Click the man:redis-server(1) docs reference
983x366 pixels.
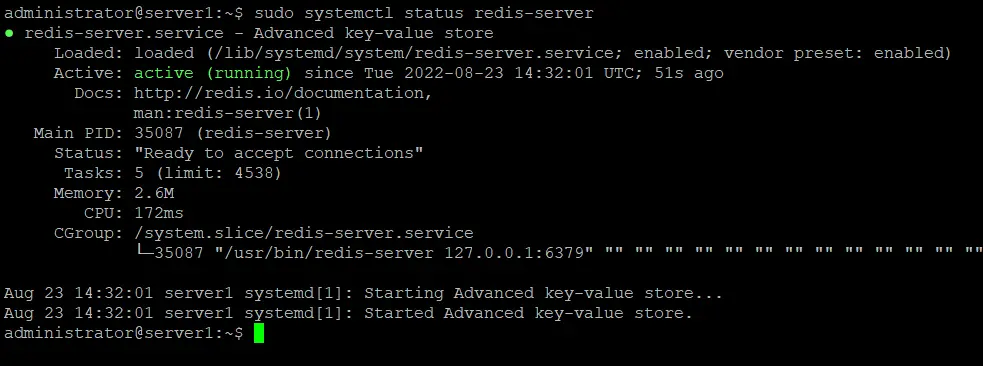pyautogui.click(x=228, y=113)
